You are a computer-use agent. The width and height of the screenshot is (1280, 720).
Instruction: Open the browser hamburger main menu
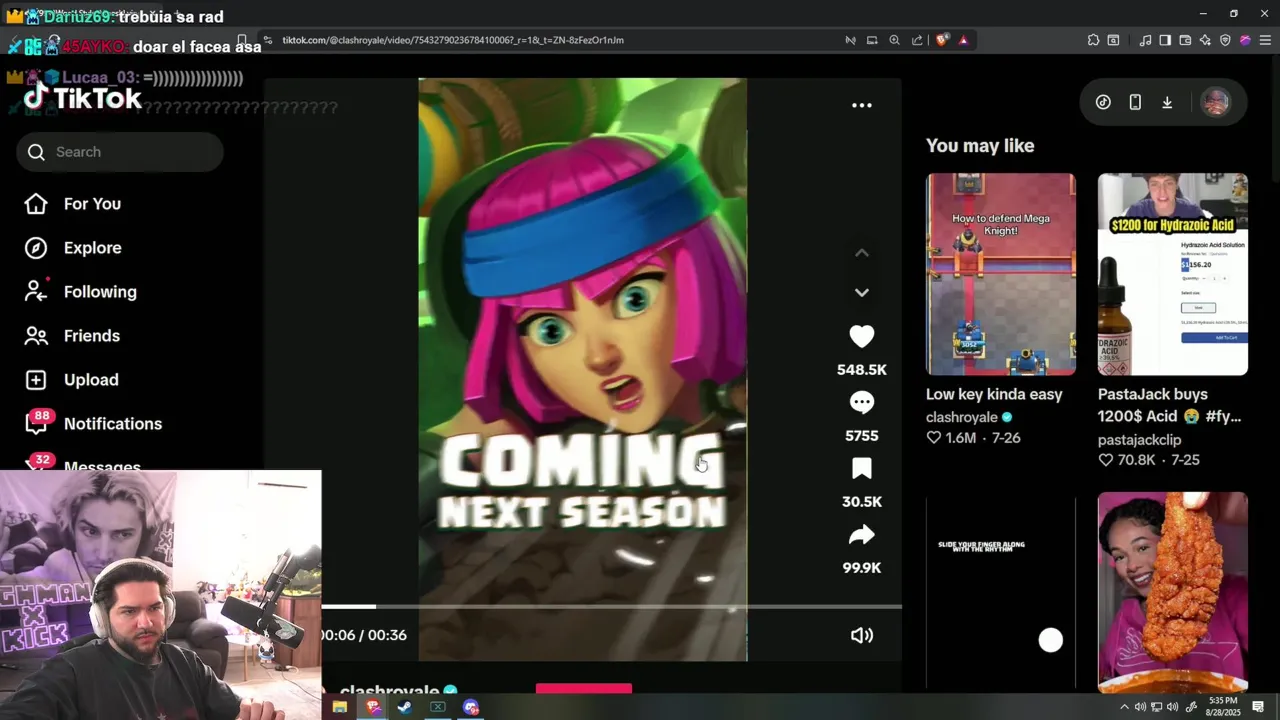(1265, 40)
